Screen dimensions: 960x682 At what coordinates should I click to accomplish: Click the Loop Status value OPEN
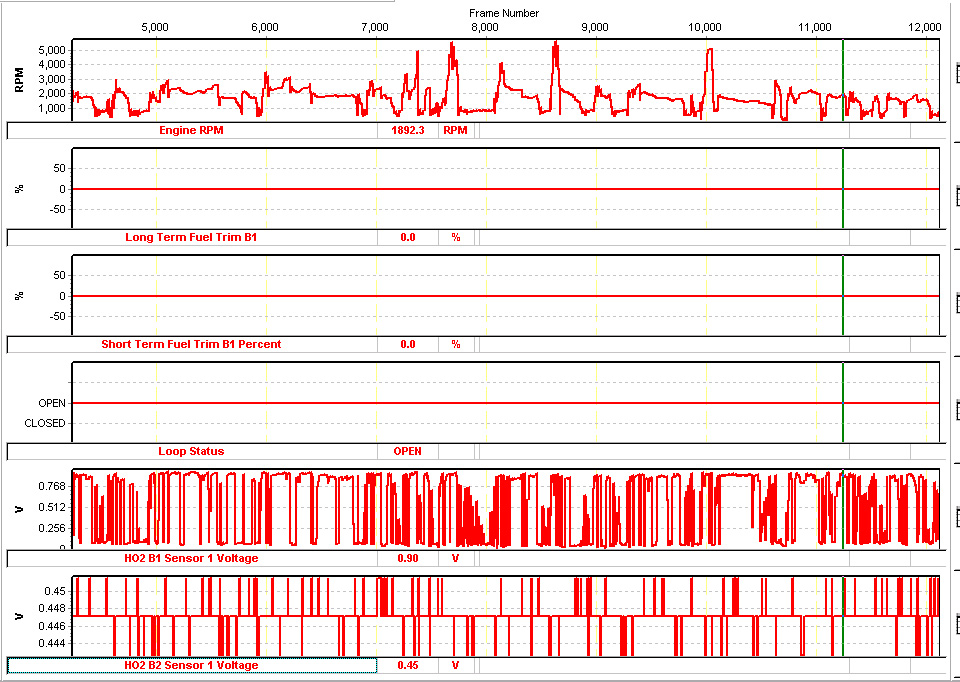click(x=407, y=451)
